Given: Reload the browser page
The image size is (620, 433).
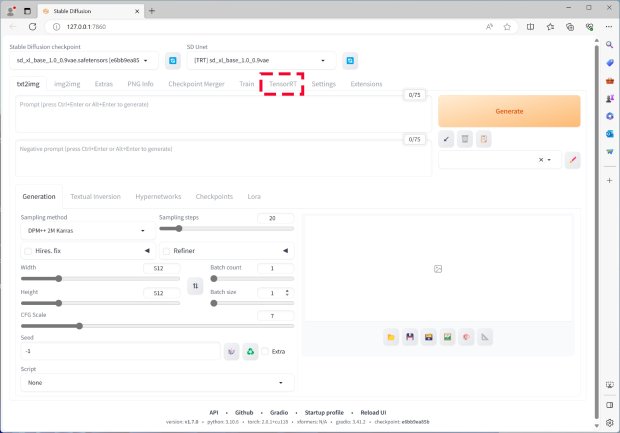Looking at the screenshot, I should pyautogui.click(x=32, y=26).
